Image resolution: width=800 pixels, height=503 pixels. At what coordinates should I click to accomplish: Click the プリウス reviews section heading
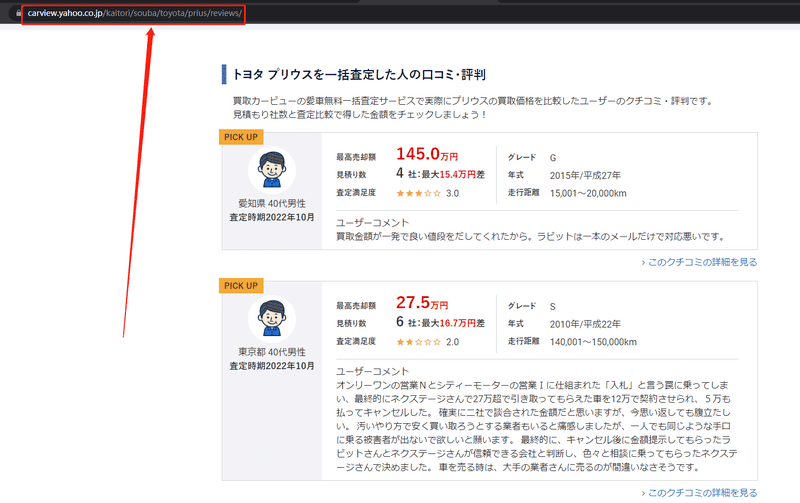359,74
